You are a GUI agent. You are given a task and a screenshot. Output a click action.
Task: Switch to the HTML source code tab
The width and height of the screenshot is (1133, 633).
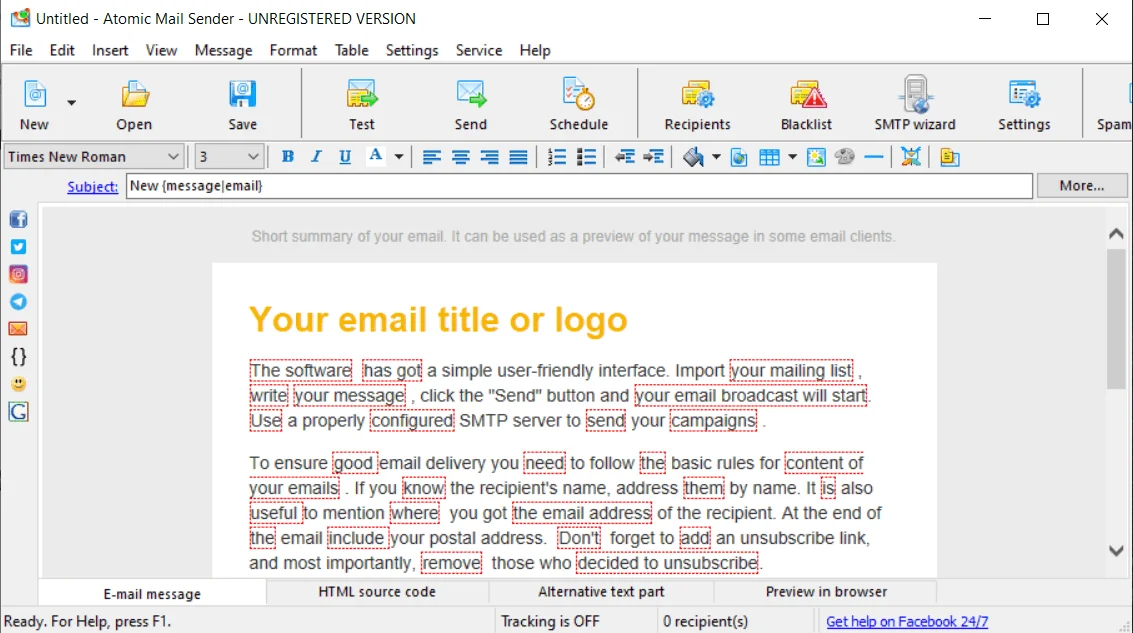click(x=377, y=592)
